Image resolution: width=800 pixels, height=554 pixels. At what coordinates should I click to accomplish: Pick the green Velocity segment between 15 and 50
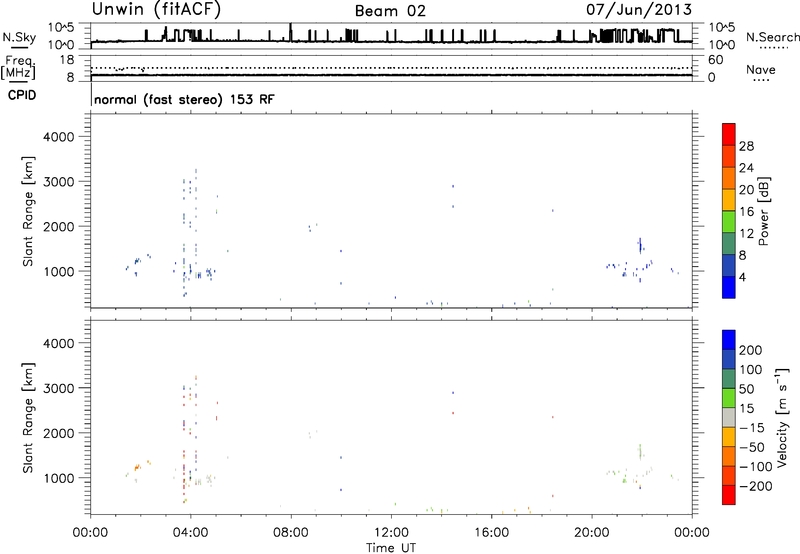(729, 398)
